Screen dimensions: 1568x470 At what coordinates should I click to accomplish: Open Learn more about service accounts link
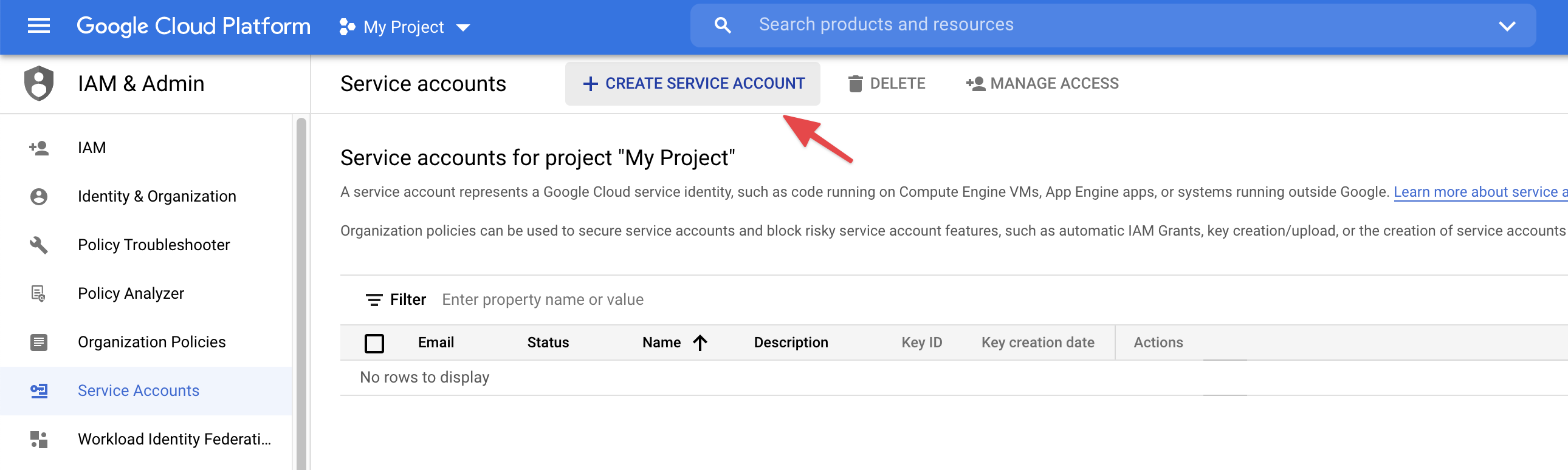pos(1480,192)
